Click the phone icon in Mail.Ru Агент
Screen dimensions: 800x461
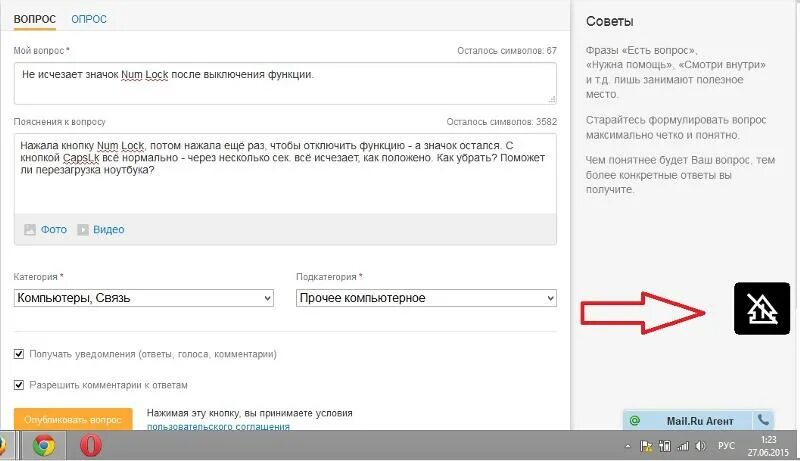tap(763, 420)
